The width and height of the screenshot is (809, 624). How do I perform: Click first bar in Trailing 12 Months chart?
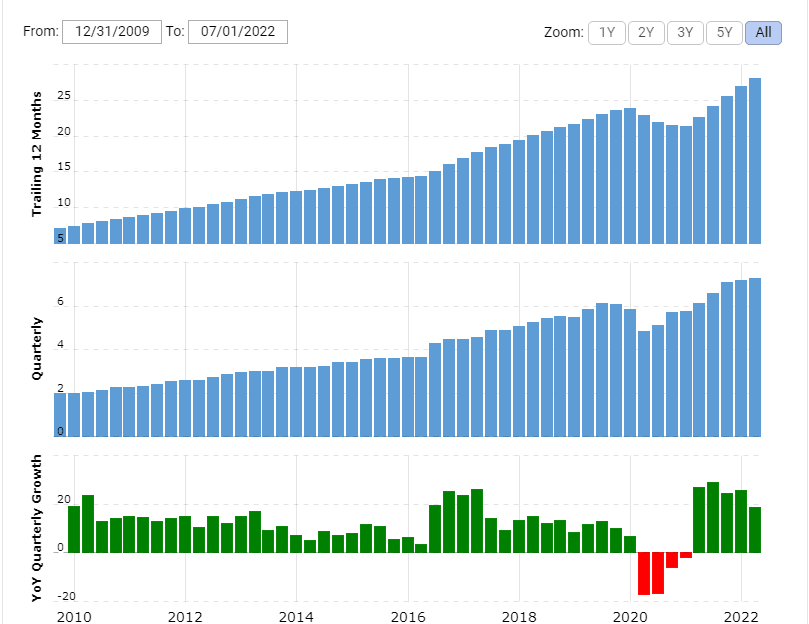[x=74, y=235]
